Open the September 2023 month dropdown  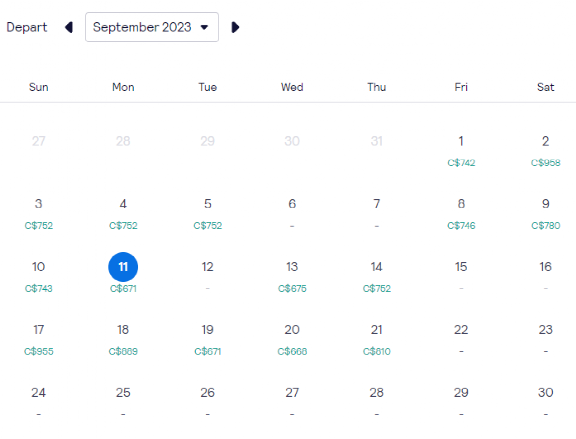click(152, 27)
